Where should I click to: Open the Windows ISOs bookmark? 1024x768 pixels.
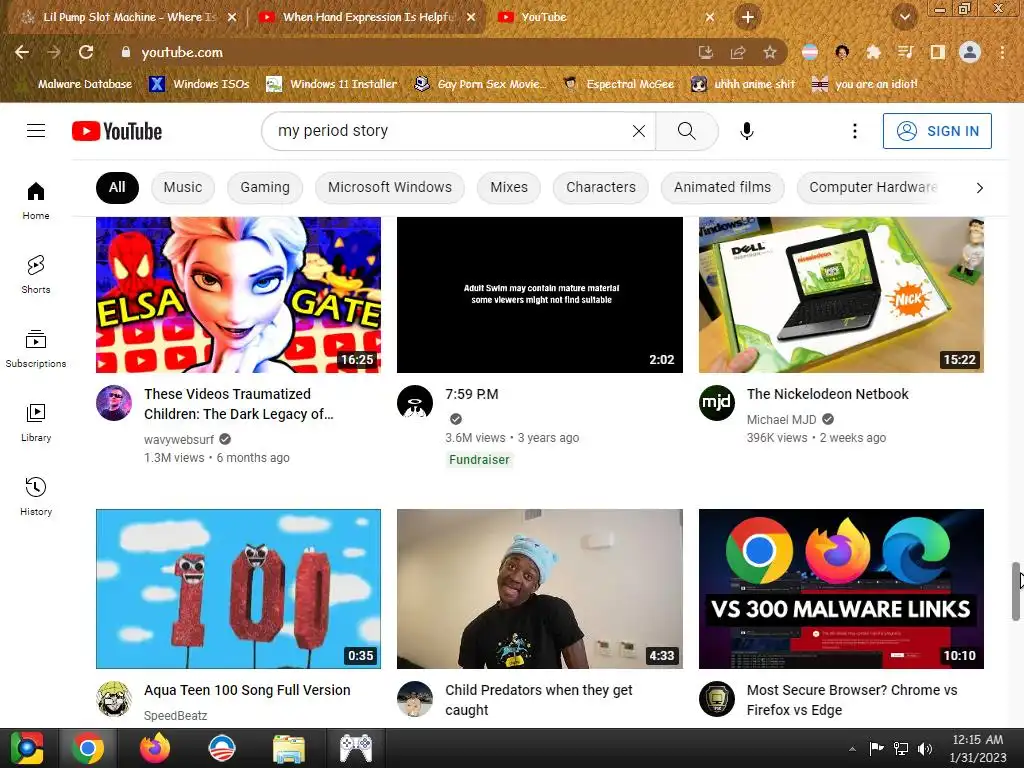pos(200,84)
